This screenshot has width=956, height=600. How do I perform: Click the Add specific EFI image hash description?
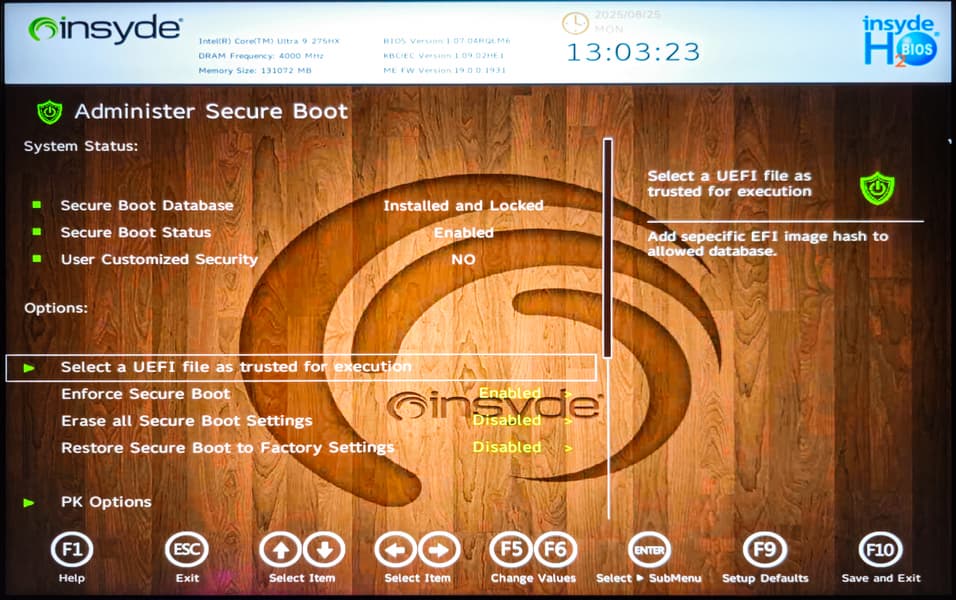tap(768, 243)
